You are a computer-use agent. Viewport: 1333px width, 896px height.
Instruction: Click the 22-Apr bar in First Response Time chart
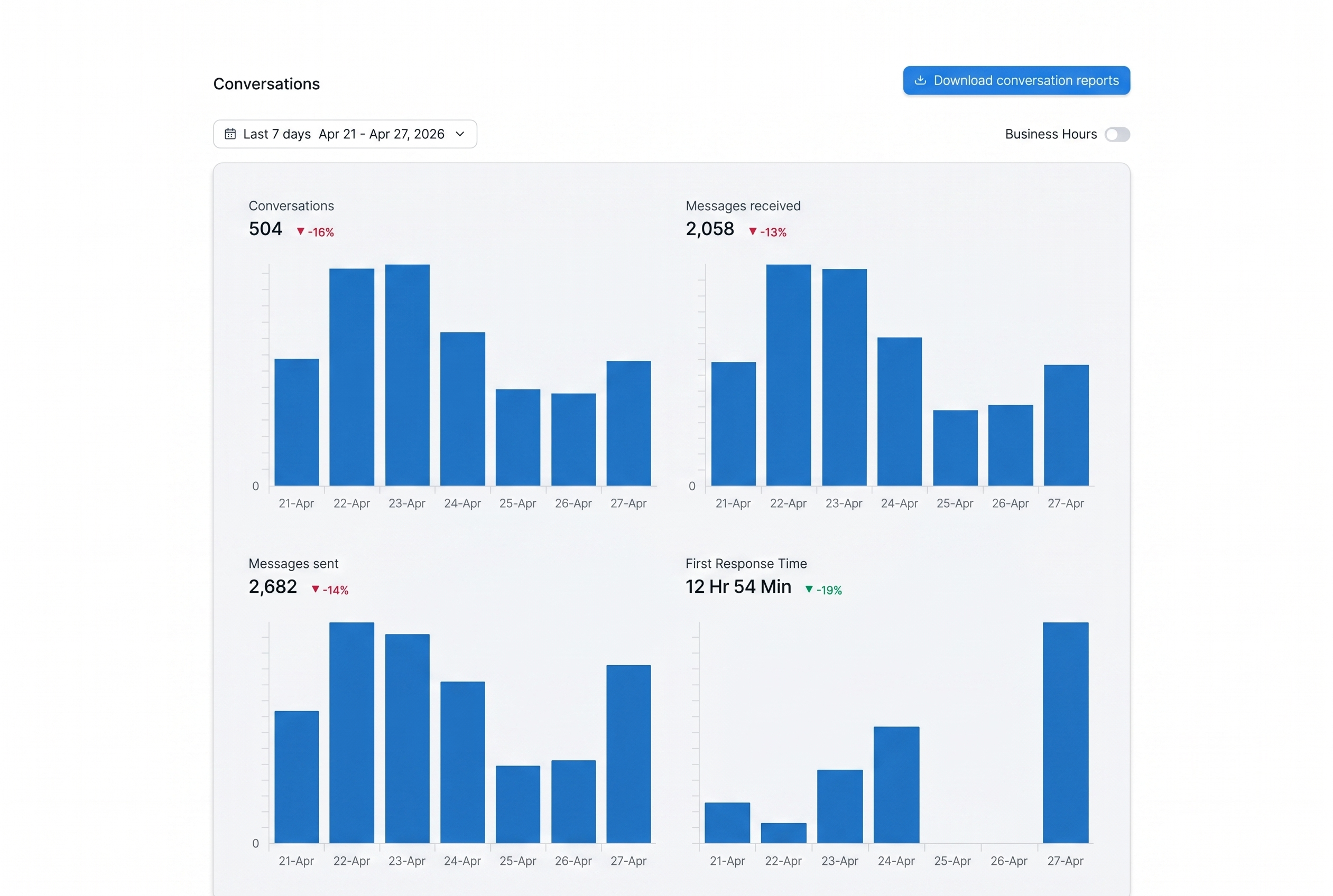pos(784,833)
